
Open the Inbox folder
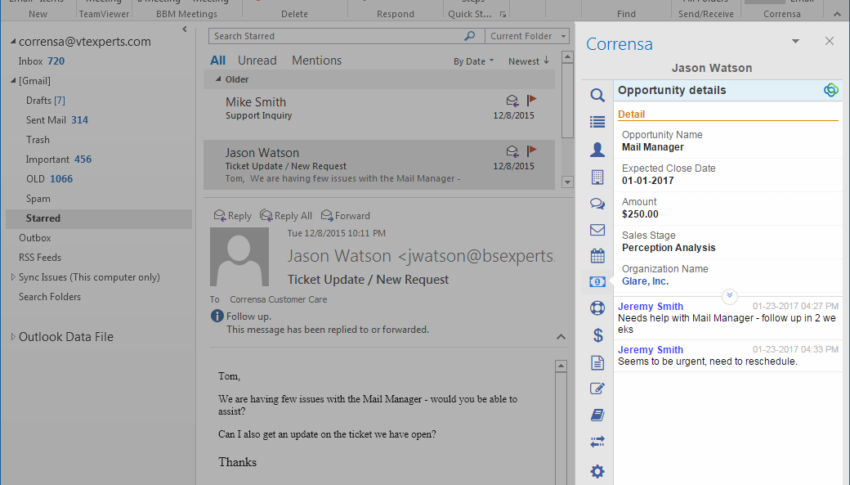(x=41, y=61)
